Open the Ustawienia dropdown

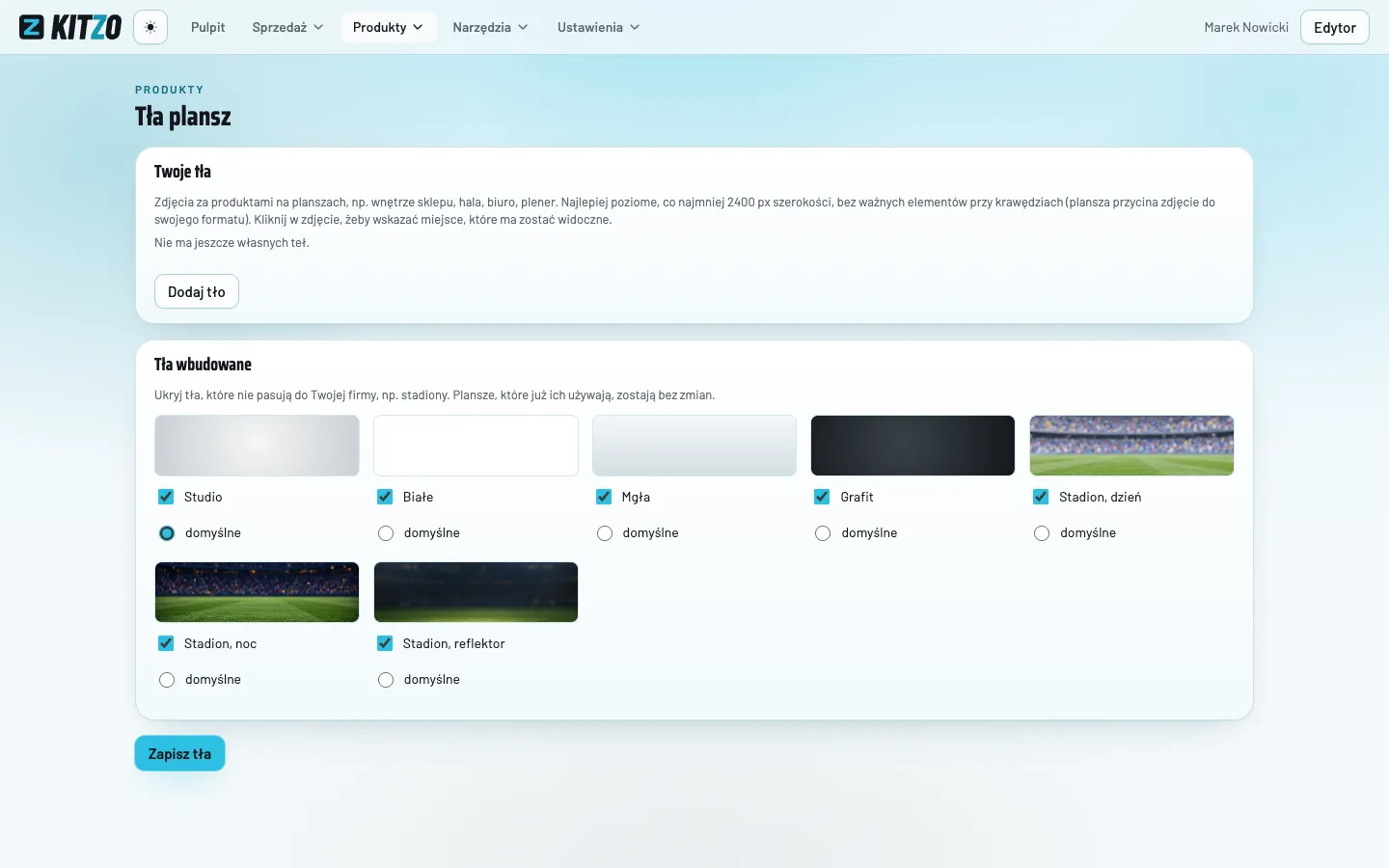pyautogui.click(x=598, y=27)
